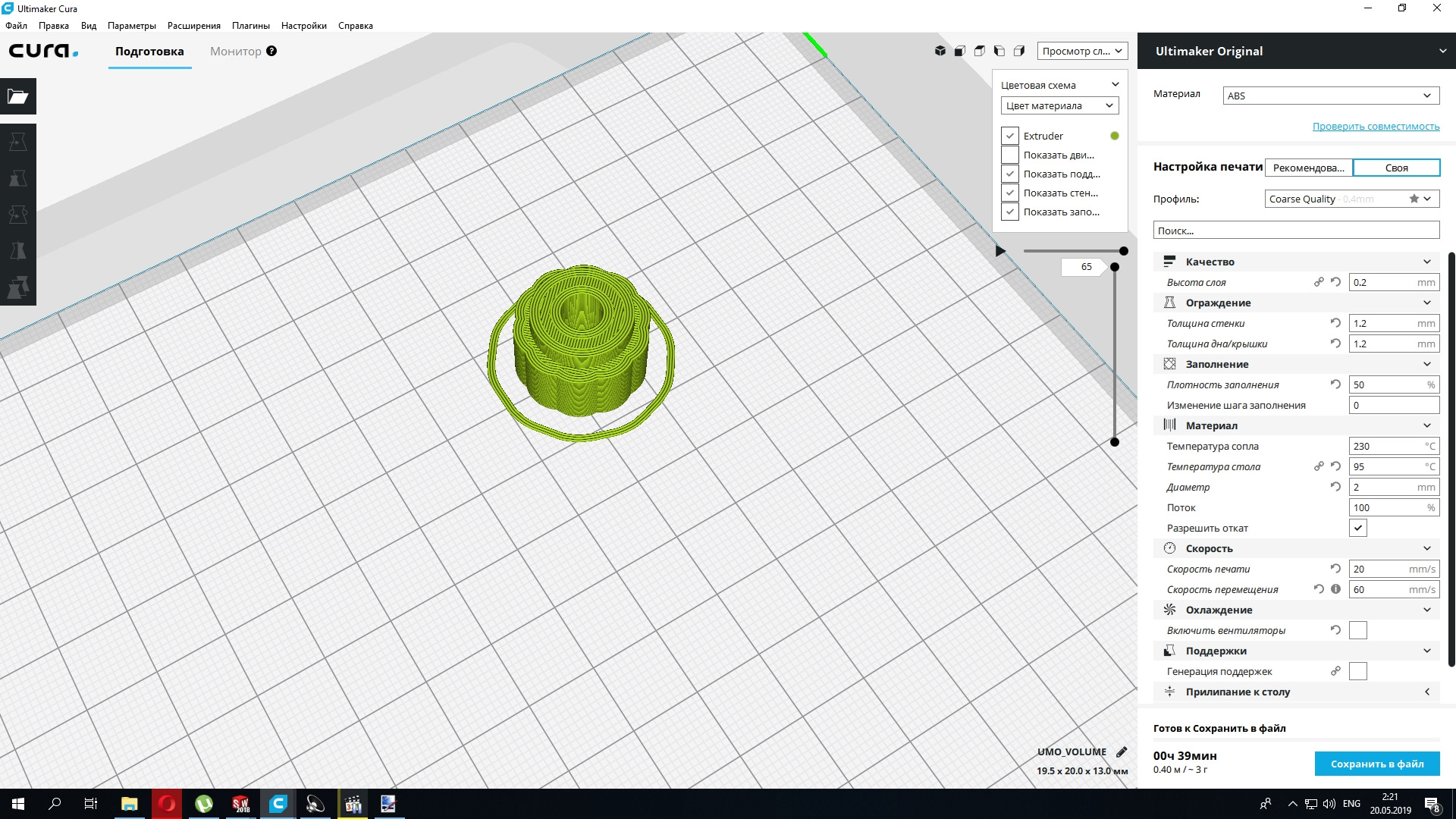Click the top handle of the layer slider

(x=1114, y=267)
